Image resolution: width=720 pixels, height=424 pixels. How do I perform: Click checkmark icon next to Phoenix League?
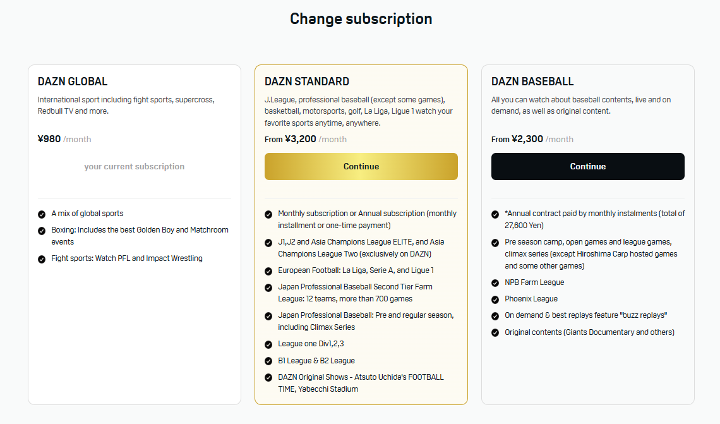pos(495,300)
